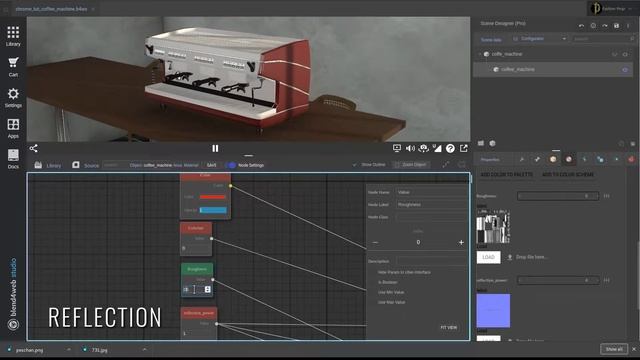Screen dimensions: 640x360
Task: Adjust the reflection_power slider
Action: [558, 280]
